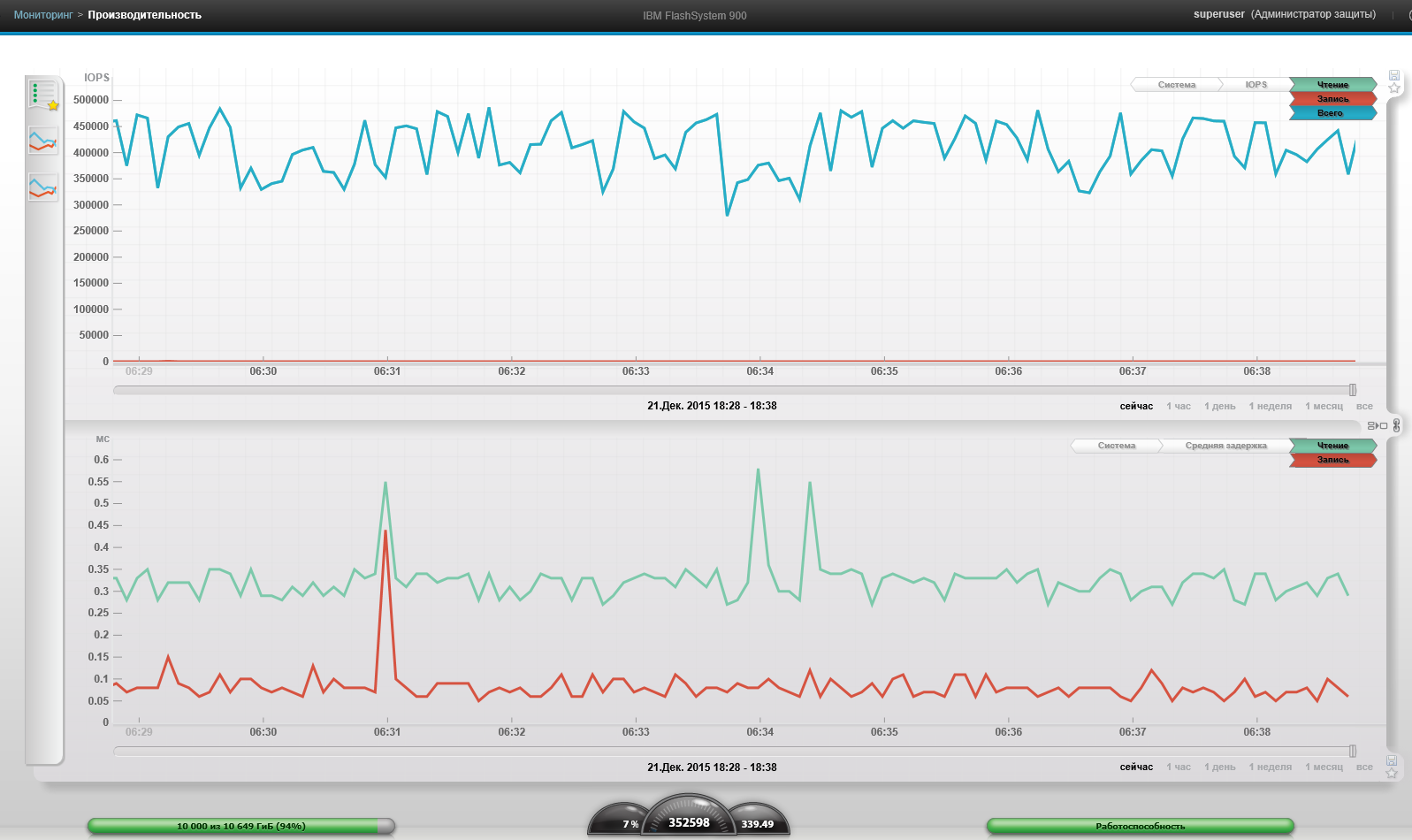
Task: Select the 1 час range in top chart
Action: (1179, 407)
